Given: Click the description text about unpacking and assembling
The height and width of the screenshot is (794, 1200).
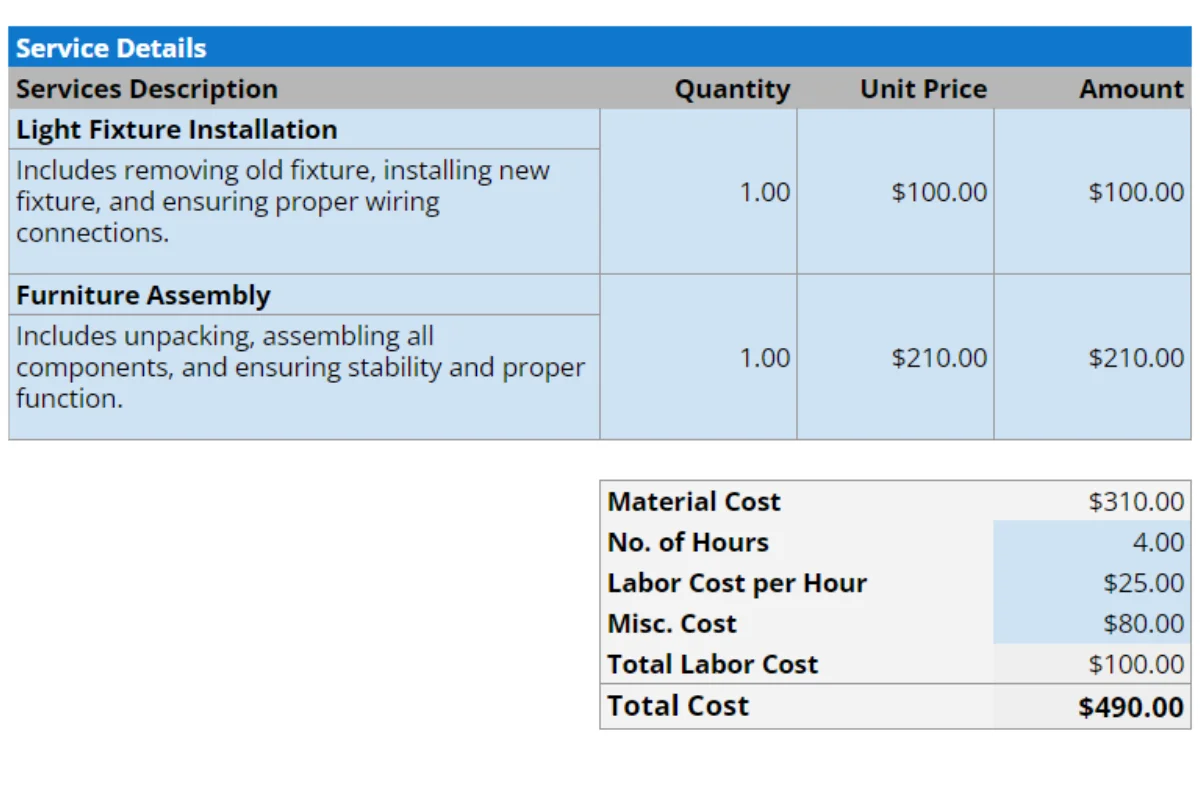Looking at the screenshot, I should [x=300, y=367].
